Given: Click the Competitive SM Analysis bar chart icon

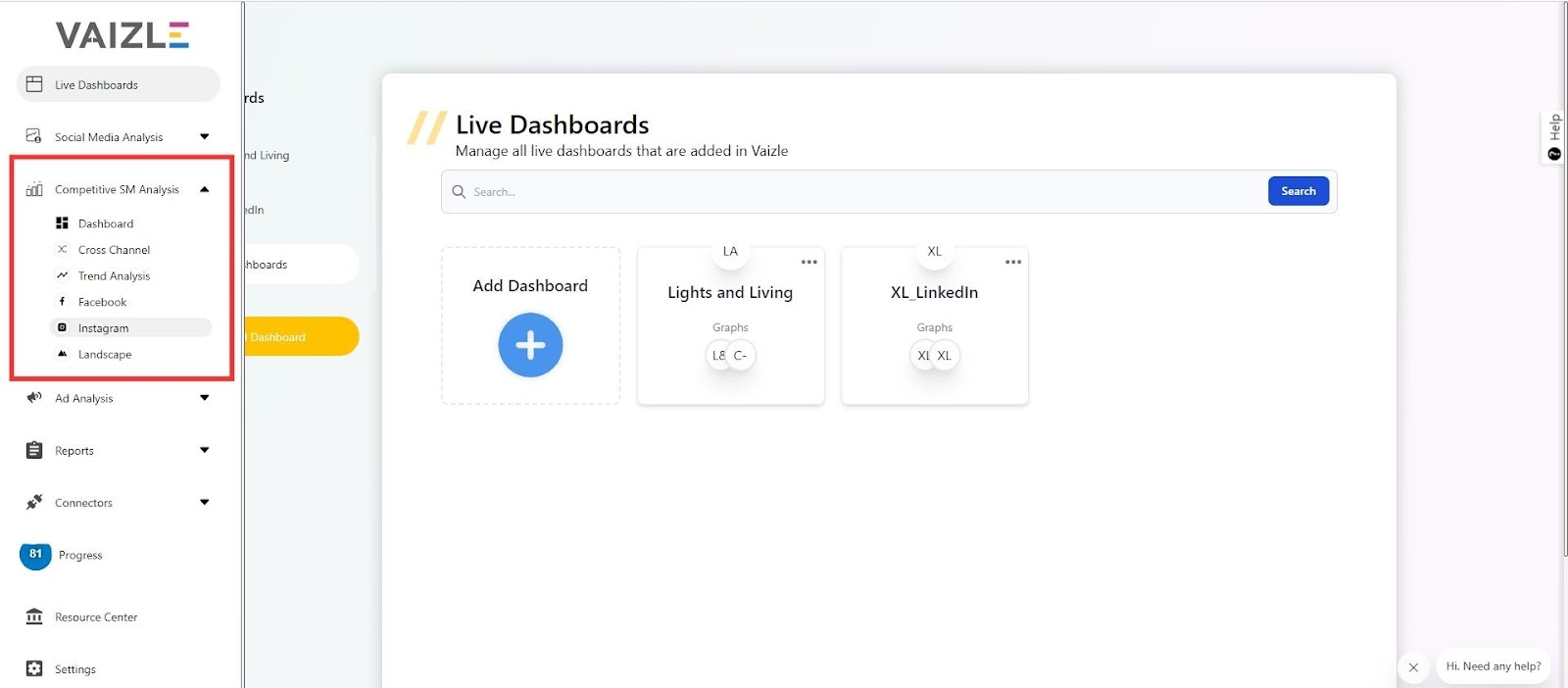Looking at the screenshot, I should [34, 189].
